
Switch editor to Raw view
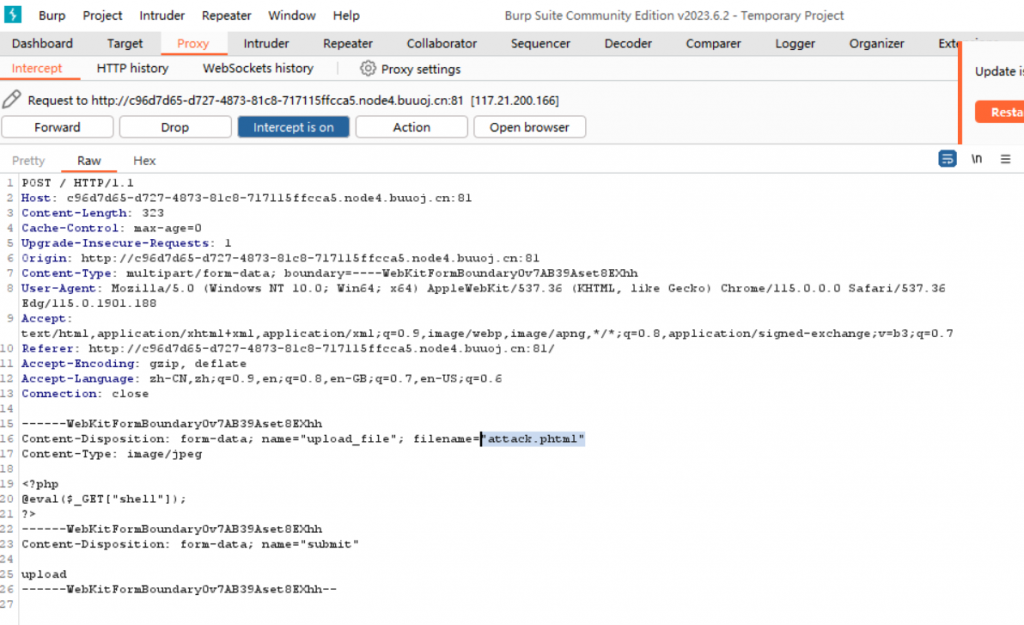[x=89, y=161]
